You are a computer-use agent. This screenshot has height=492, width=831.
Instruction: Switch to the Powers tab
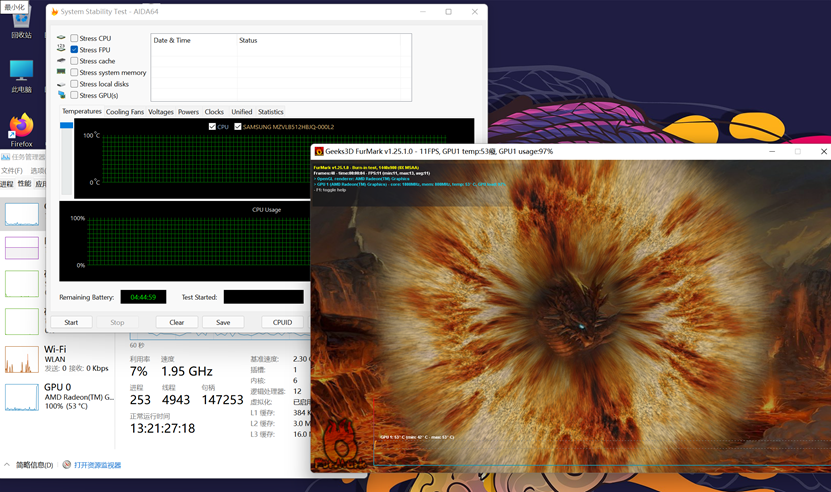[188, 112]
